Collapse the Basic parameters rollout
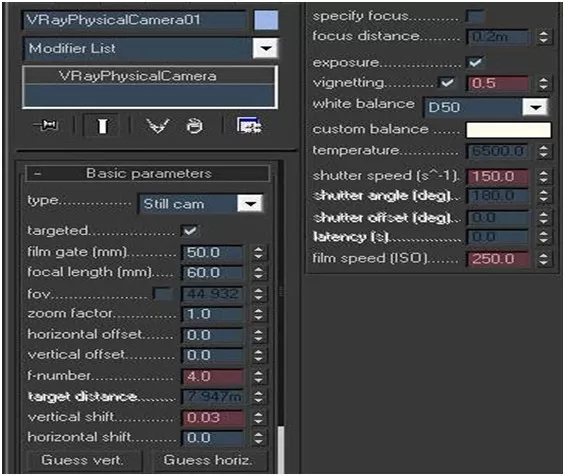565x476 pixels. click(148, 174)
